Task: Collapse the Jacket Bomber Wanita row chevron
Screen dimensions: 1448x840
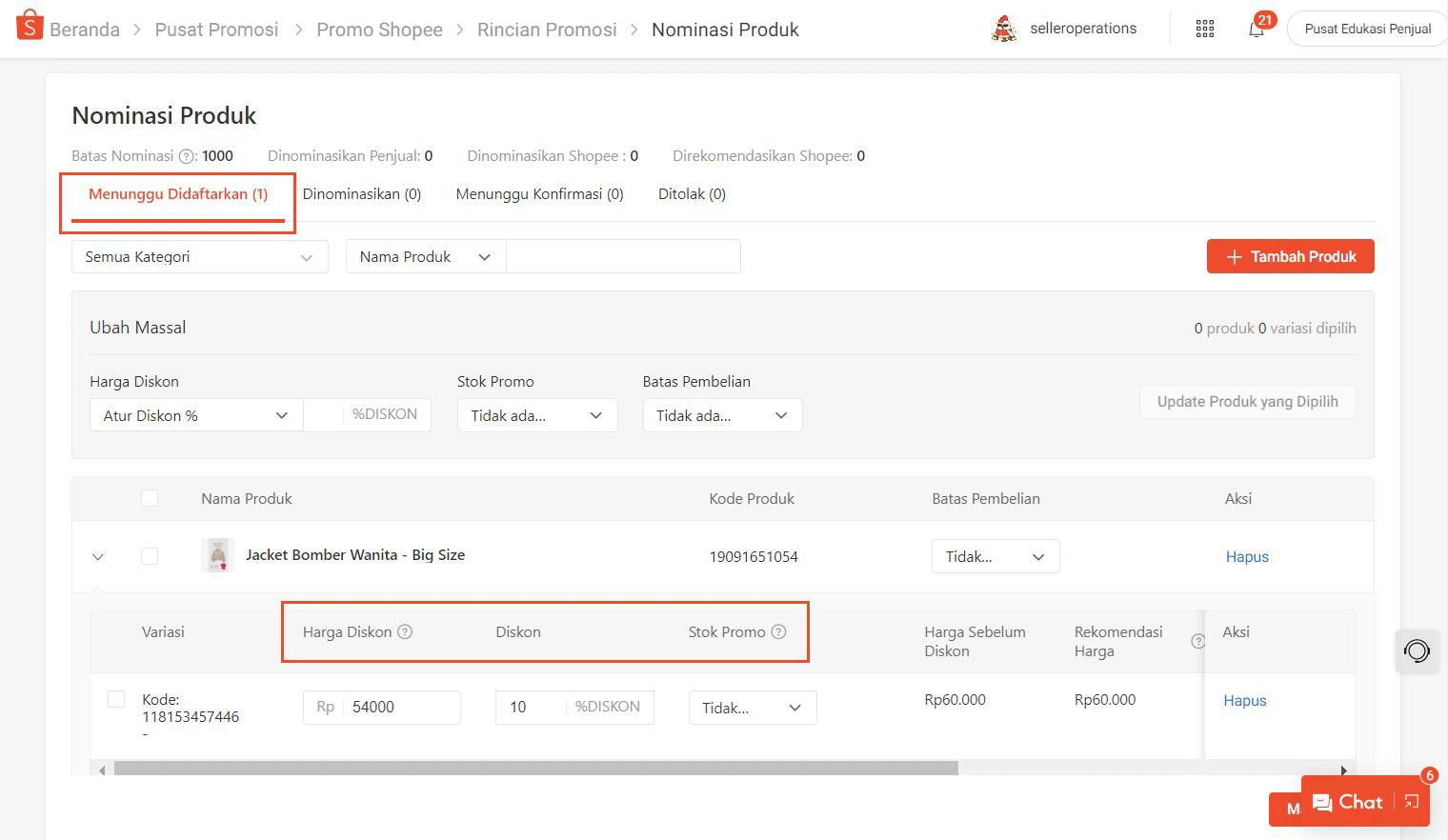Action: [98, 556]
